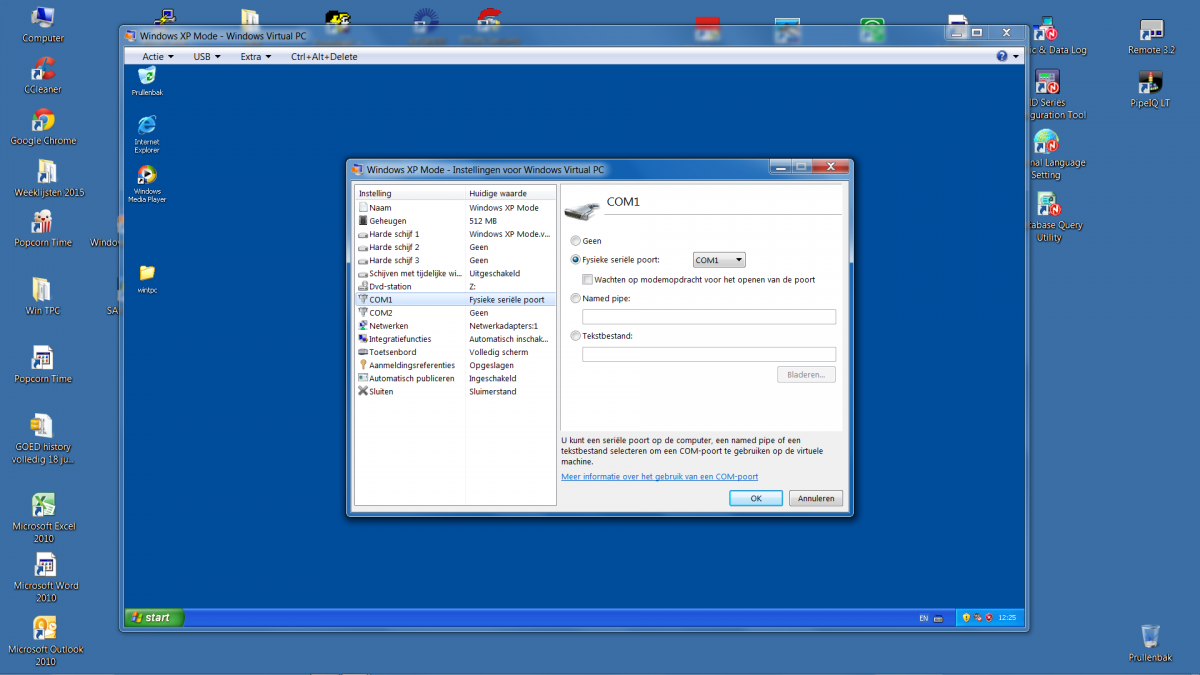
Task: Open the Extra menu
Action: [256, 57]
